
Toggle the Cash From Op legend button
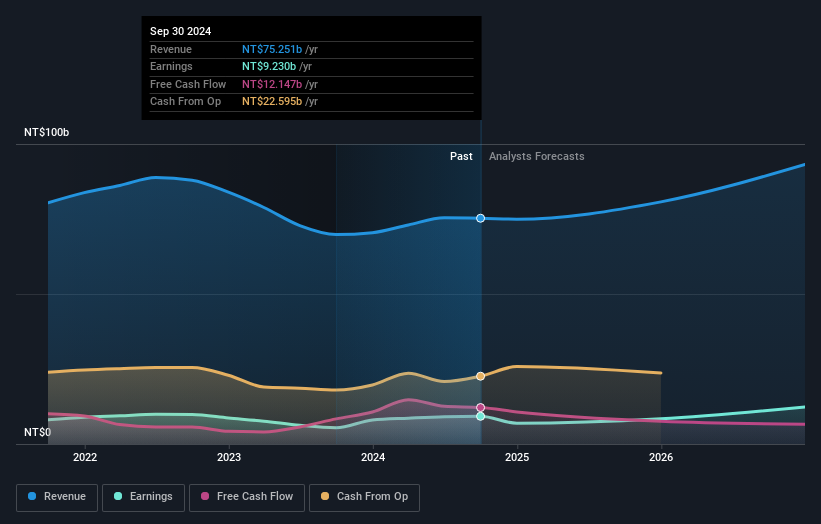[x=364, y=497]
